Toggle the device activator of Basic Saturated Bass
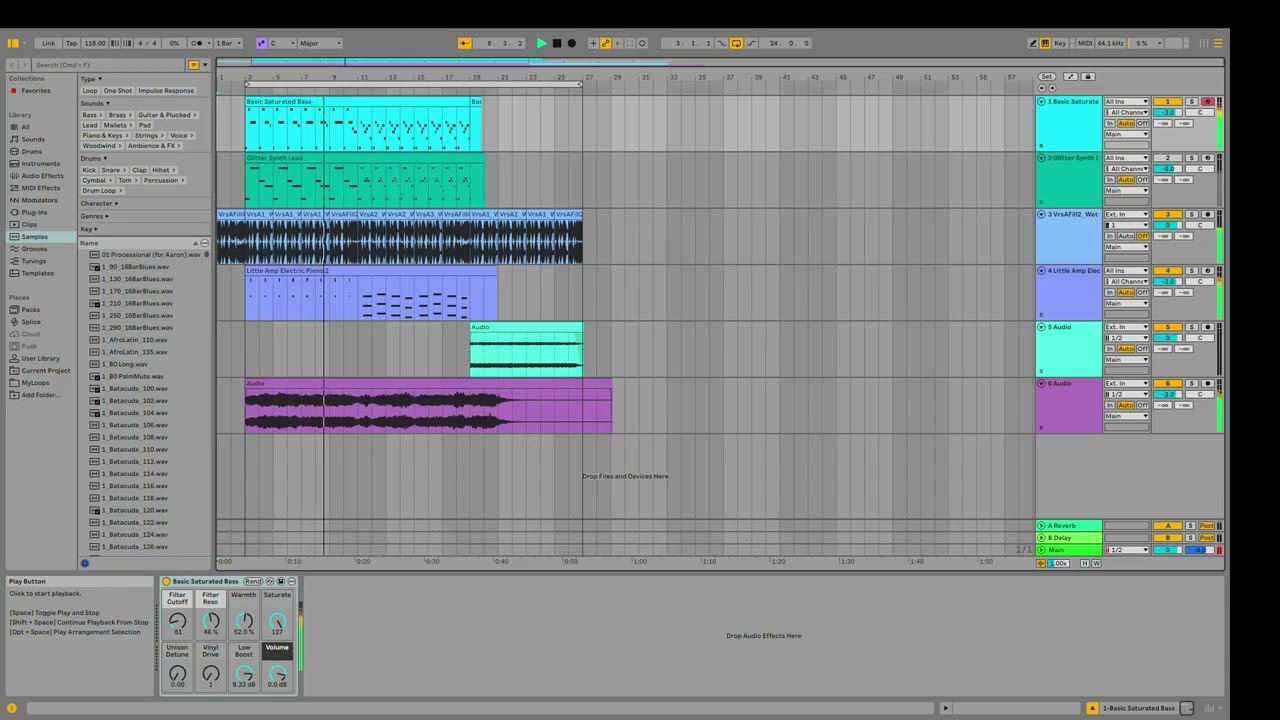This screenshot has height=720, width=1280. click(166, 582)
